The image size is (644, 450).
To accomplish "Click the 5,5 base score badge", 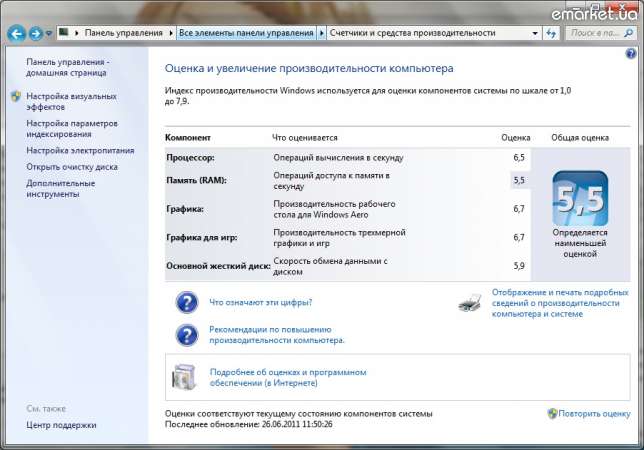I will tap(580, 198).
